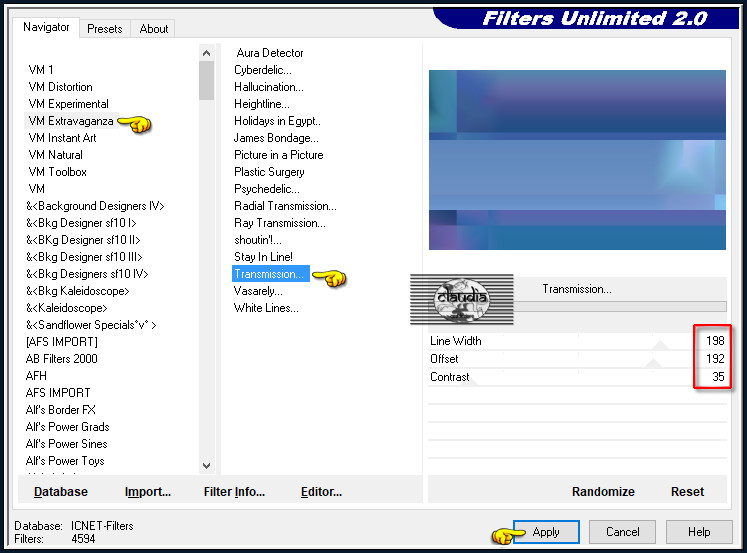Select &<Sandflower Specials°v°> category
This screenshot has width=747, height=553.
tap(91, 325)
